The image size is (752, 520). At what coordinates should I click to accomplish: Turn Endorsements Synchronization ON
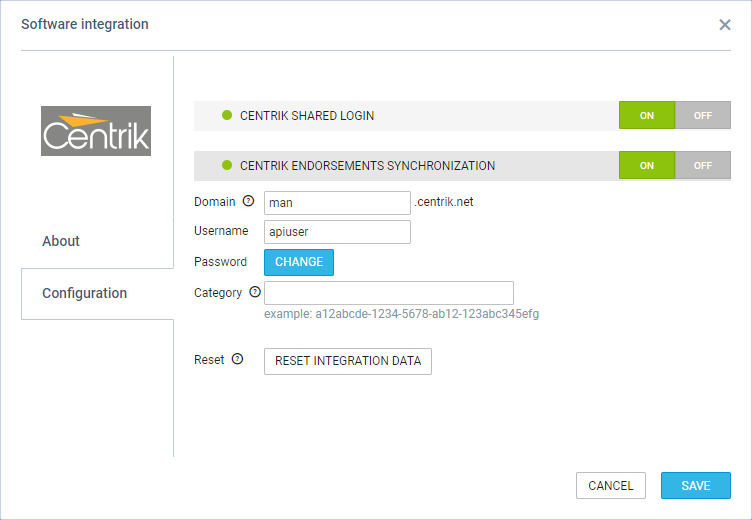[x=646, y=165]
